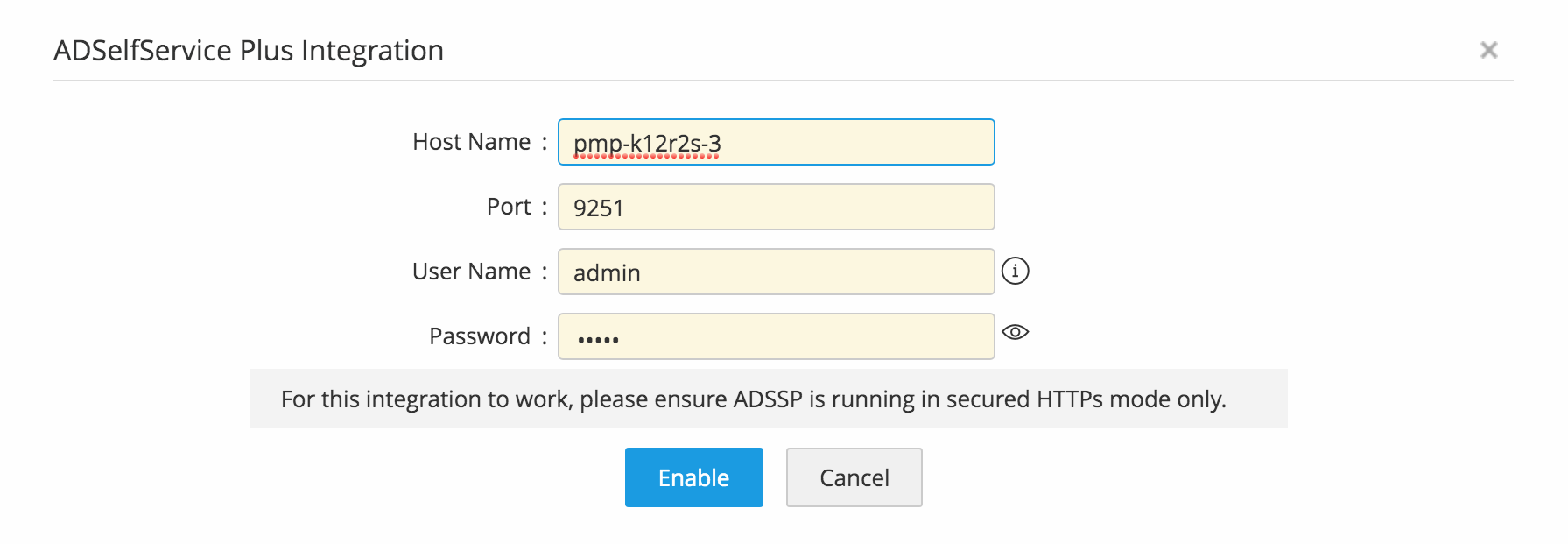
Task: Close the ADSelfService Plus Integration dialog
Action: pyautogui.click(x=1488, y=50)
